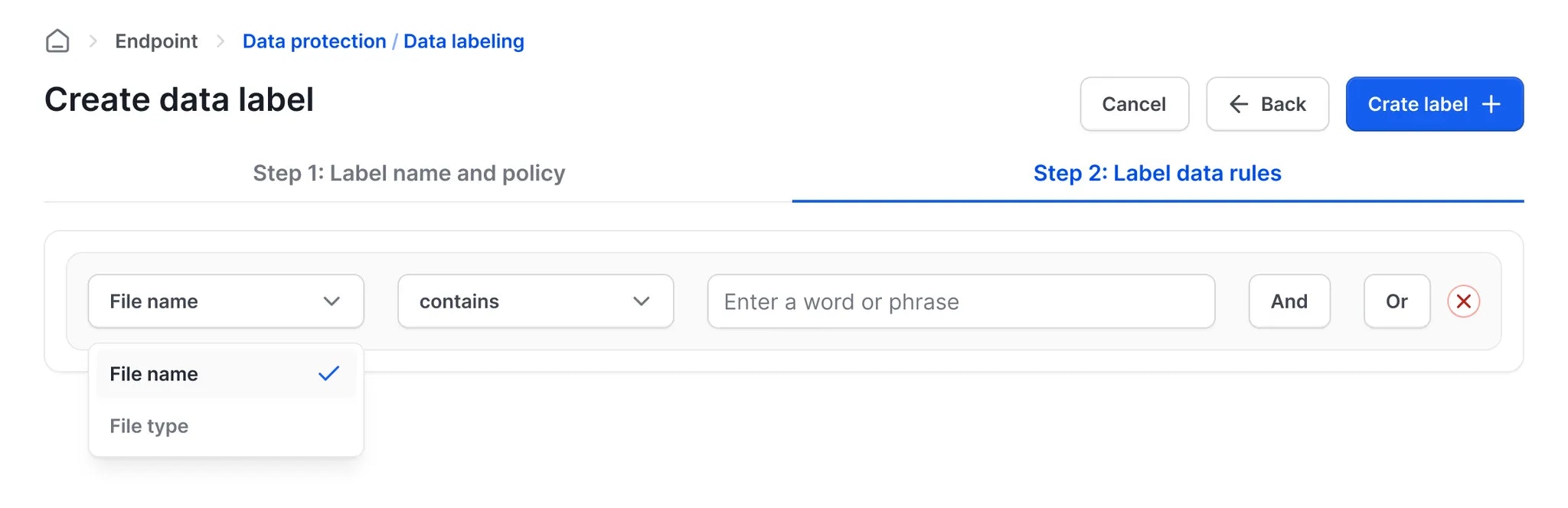Click the red X to remove the rule
This screenshot has height=508, width=1568.
tap(1463, 301)
